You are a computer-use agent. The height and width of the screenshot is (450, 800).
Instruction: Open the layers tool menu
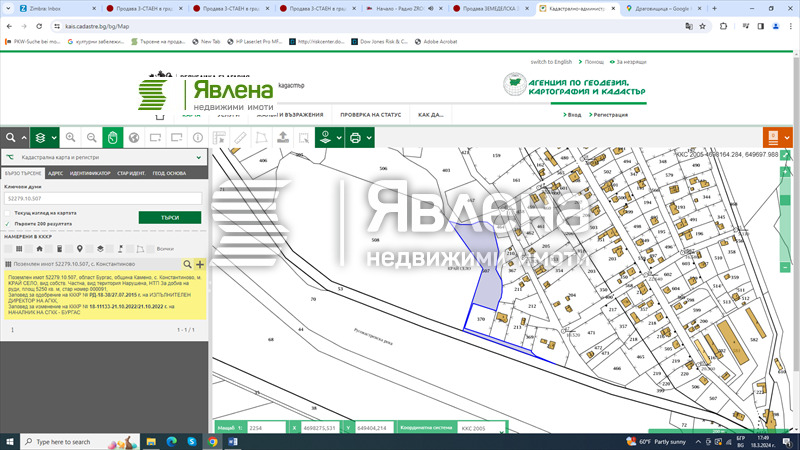coord(45,137)
